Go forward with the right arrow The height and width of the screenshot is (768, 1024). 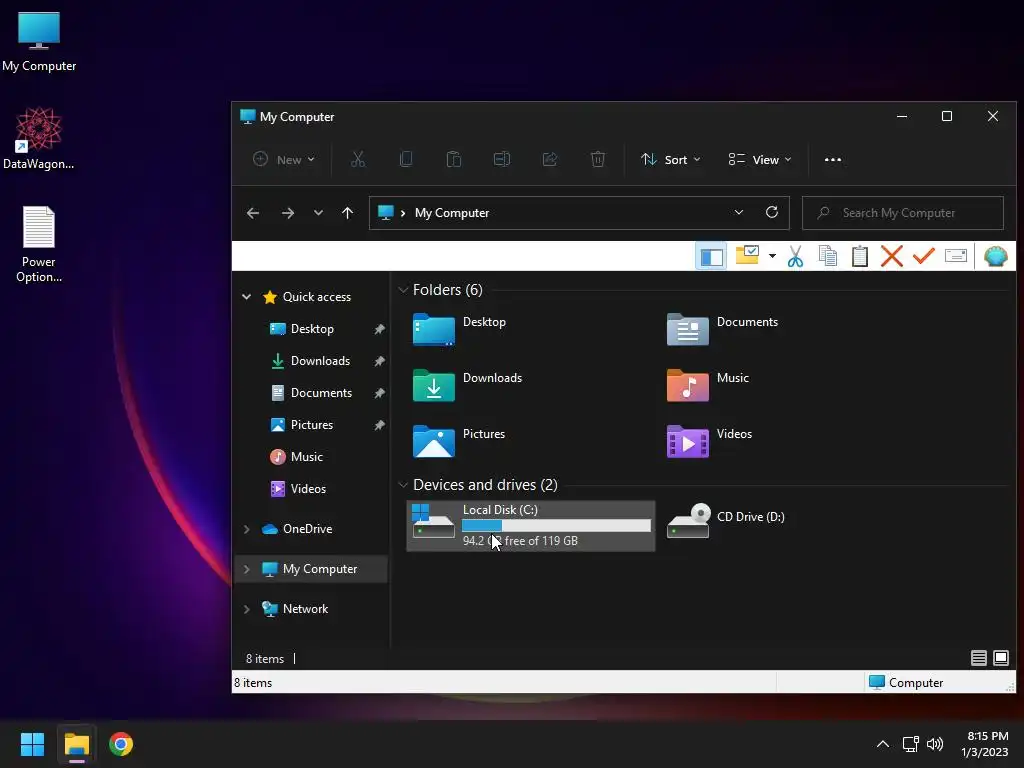[x=287, y=213]
